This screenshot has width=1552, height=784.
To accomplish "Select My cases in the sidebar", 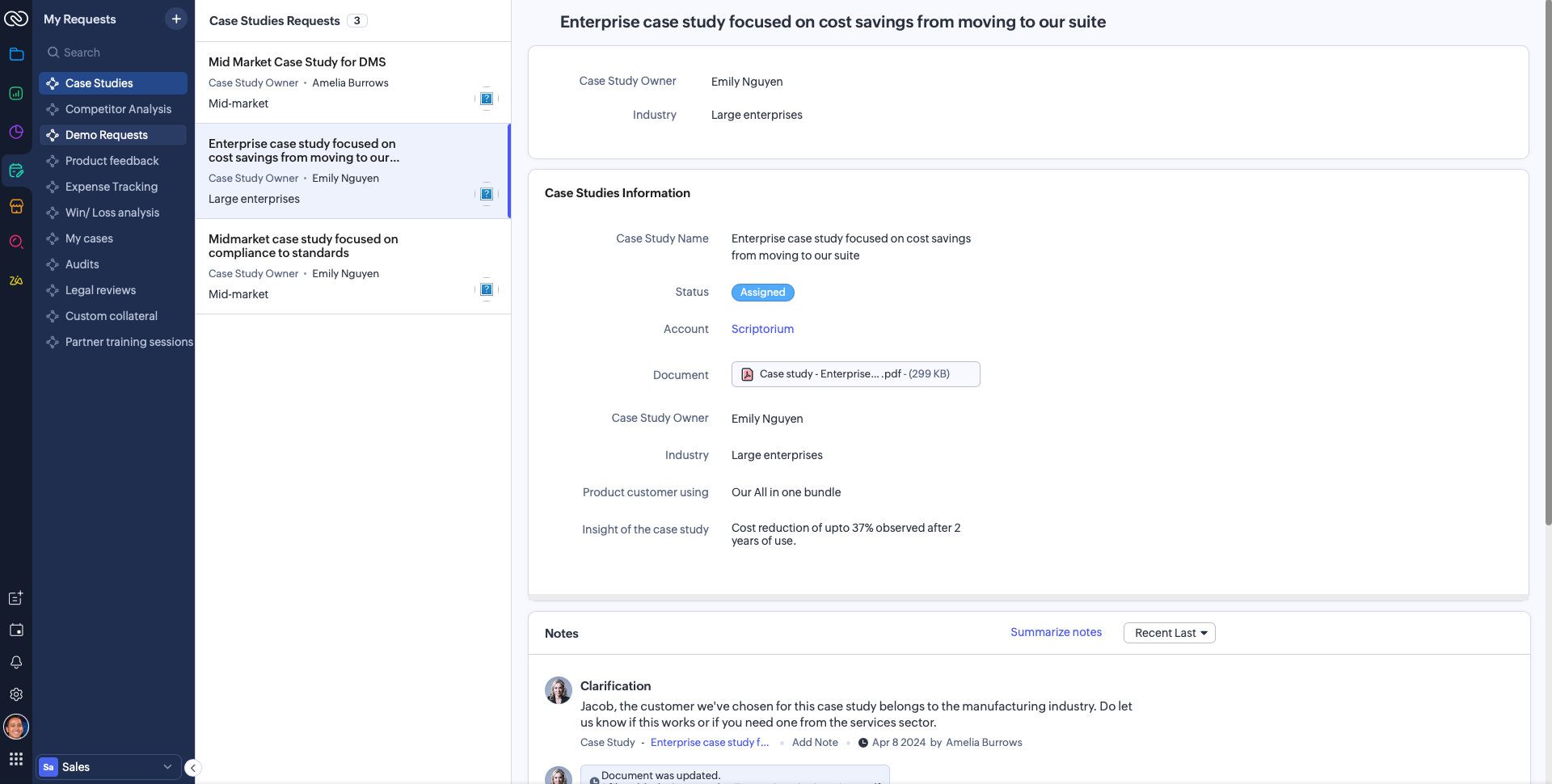I will point(113,238).
